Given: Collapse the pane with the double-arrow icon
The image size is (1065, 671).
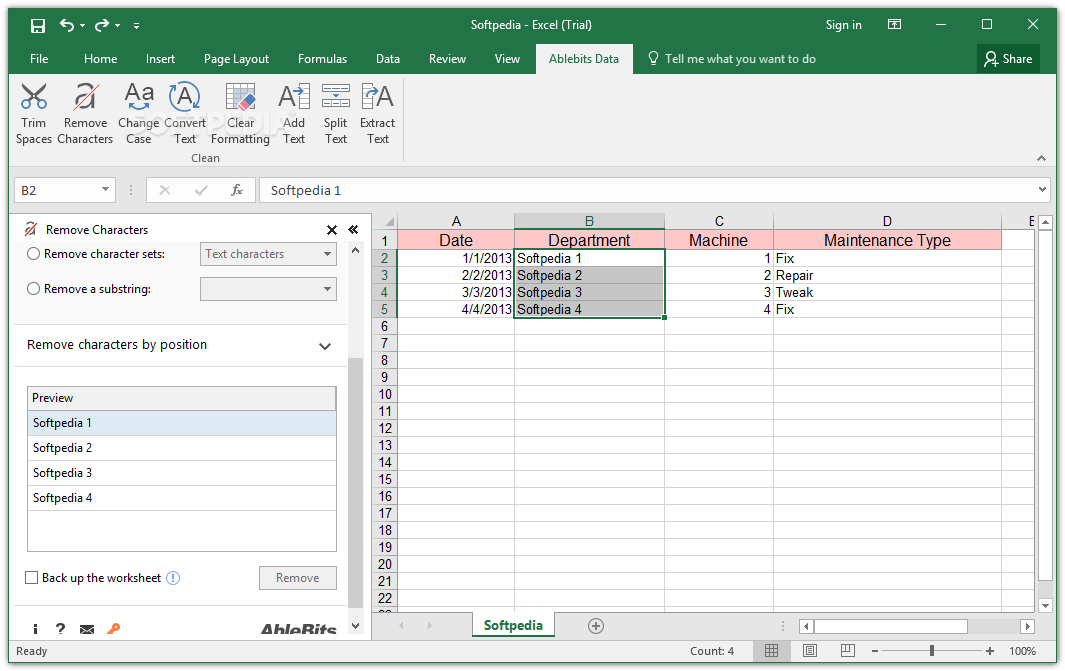Looking at the screenshot, I should tap(353, 230).
